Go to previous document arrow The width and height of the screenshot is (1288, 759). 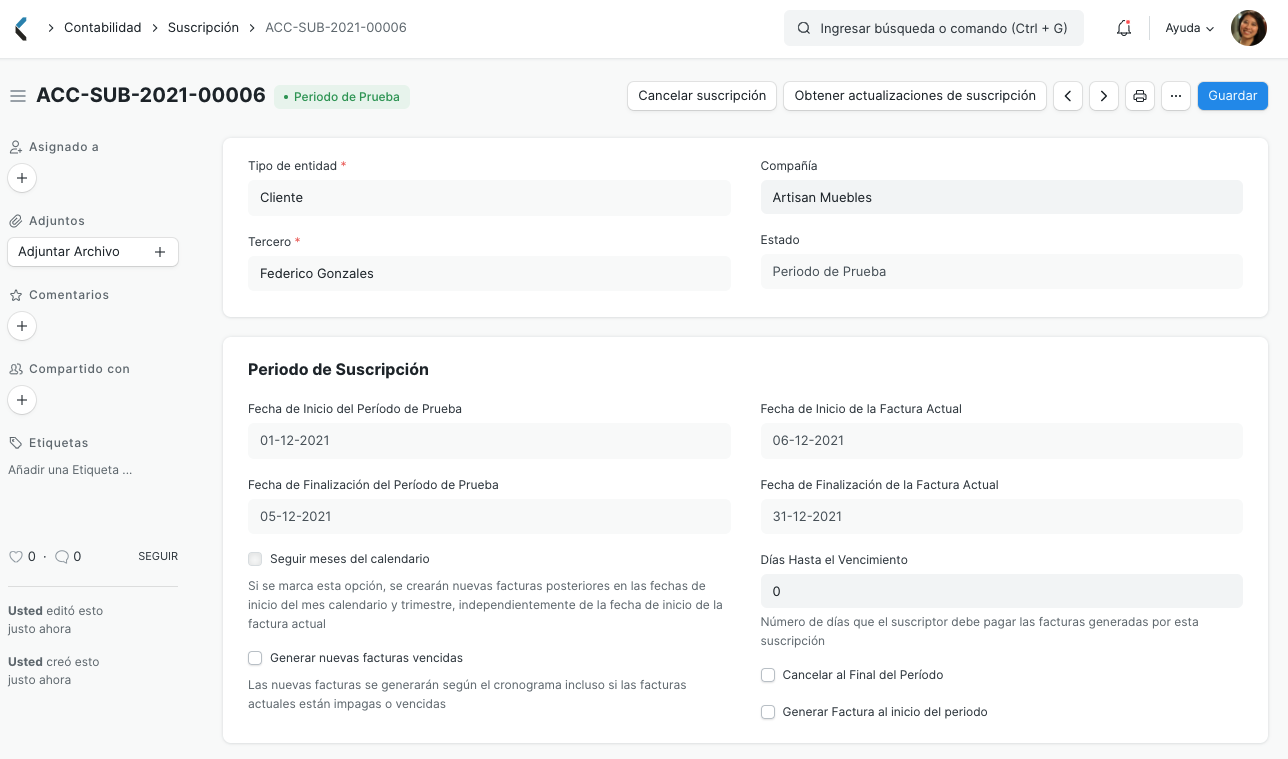tap(1068, 96)
